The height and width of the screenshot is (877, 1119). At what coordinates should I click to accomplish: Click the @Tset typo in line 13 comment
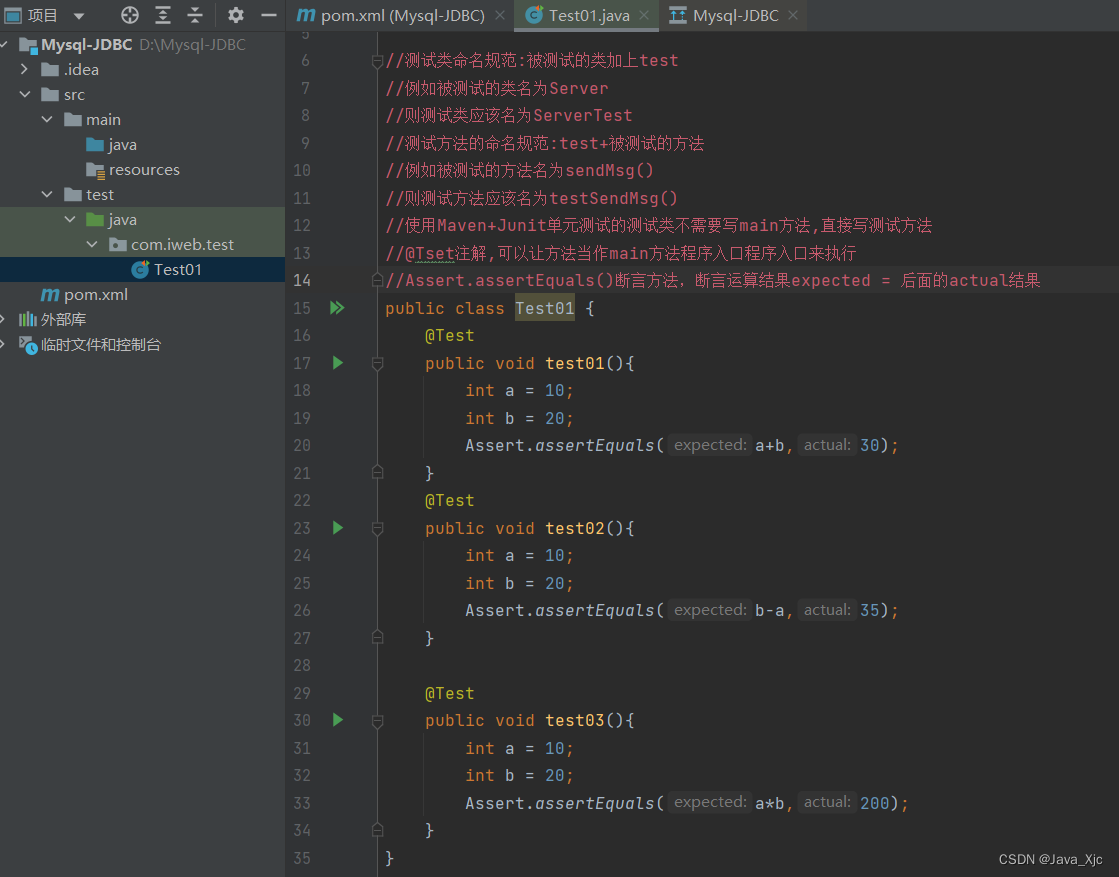[430, 253]
